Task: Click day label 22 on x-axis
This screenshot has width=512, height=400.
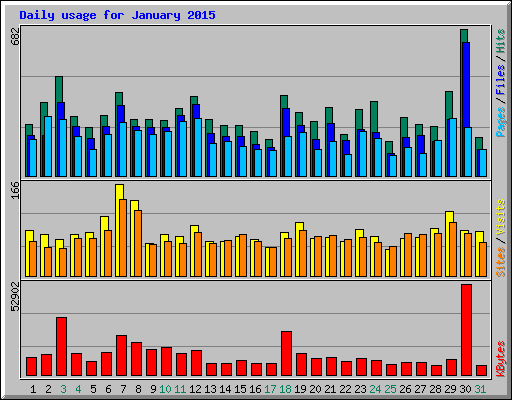Action: [x=345, y=389]
